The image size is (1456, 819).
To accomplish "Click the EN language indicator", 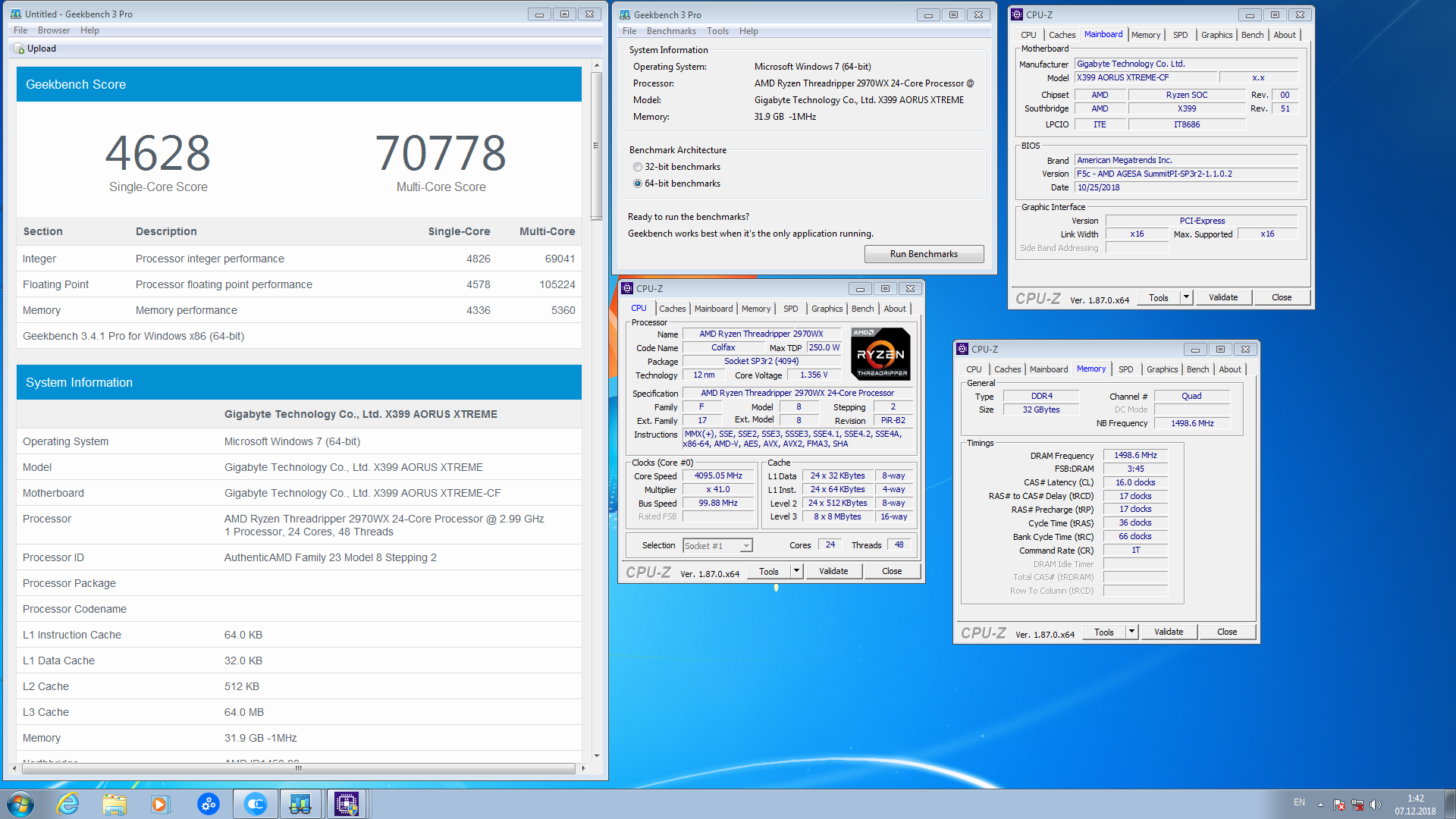I will (1299, 802).
